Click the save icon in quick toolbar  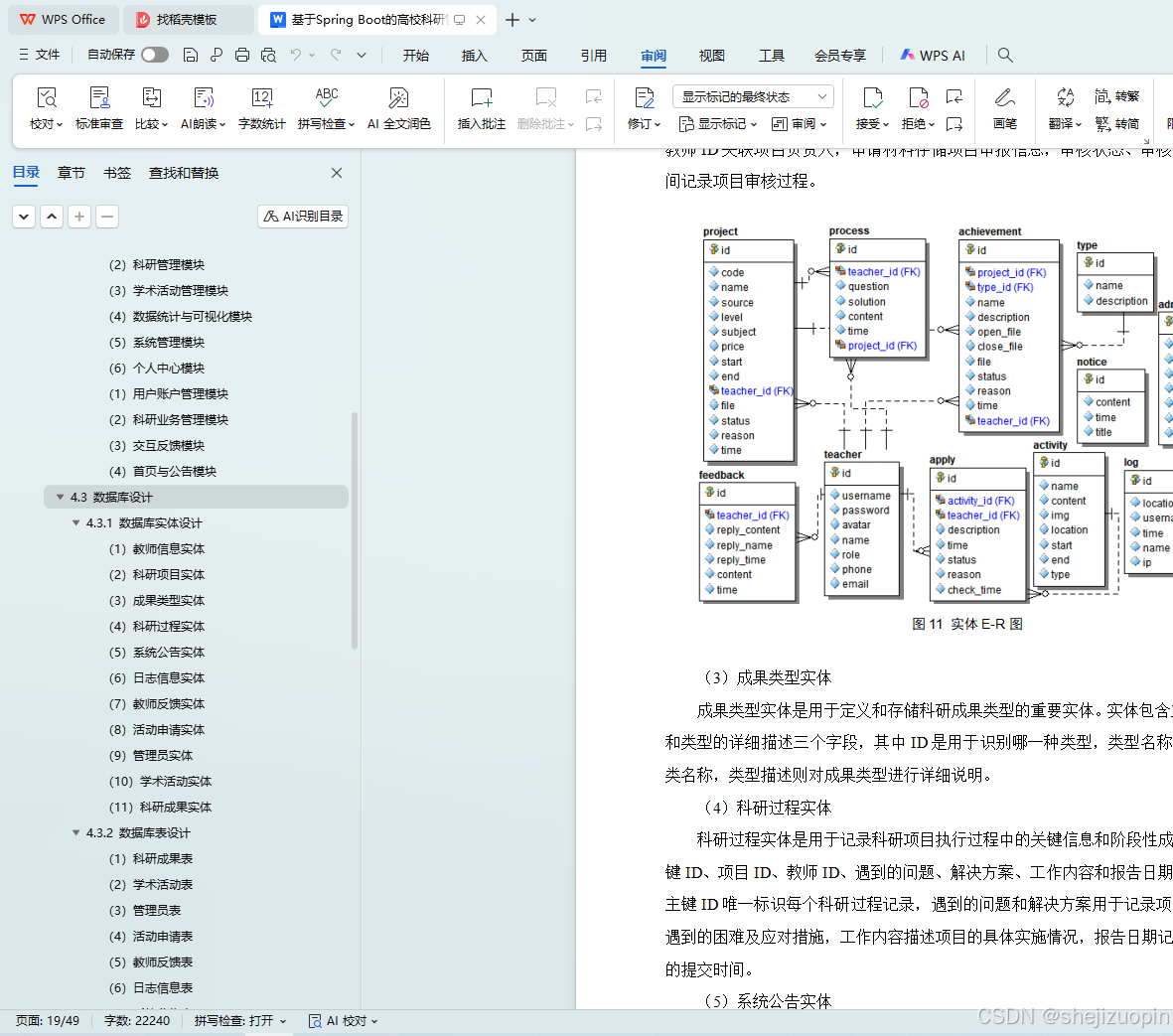[x=191, y=55]
